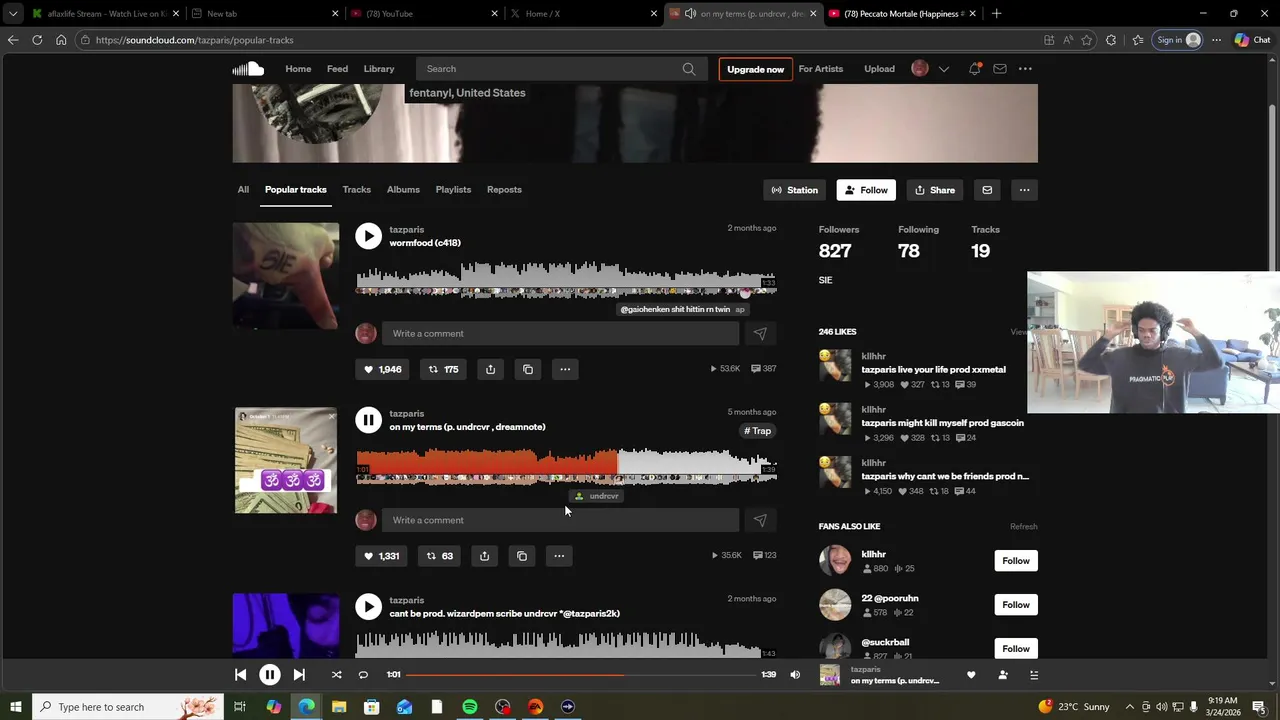The image size is (1280, 720).
Task: Open more options for wormfood track
Action: pyautogui.click(x=565, y=369)
